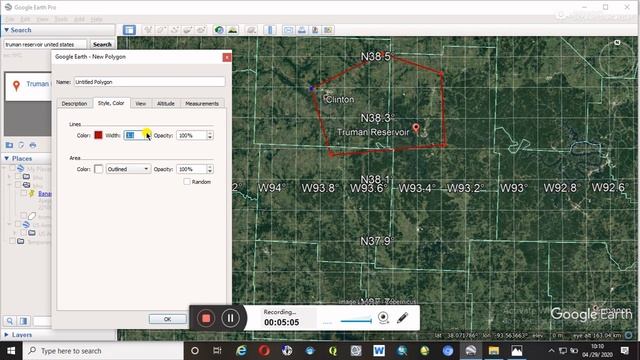Pick the Lines red color swatch
Screen dimensions: 640x360
click(x=98, y=135)
